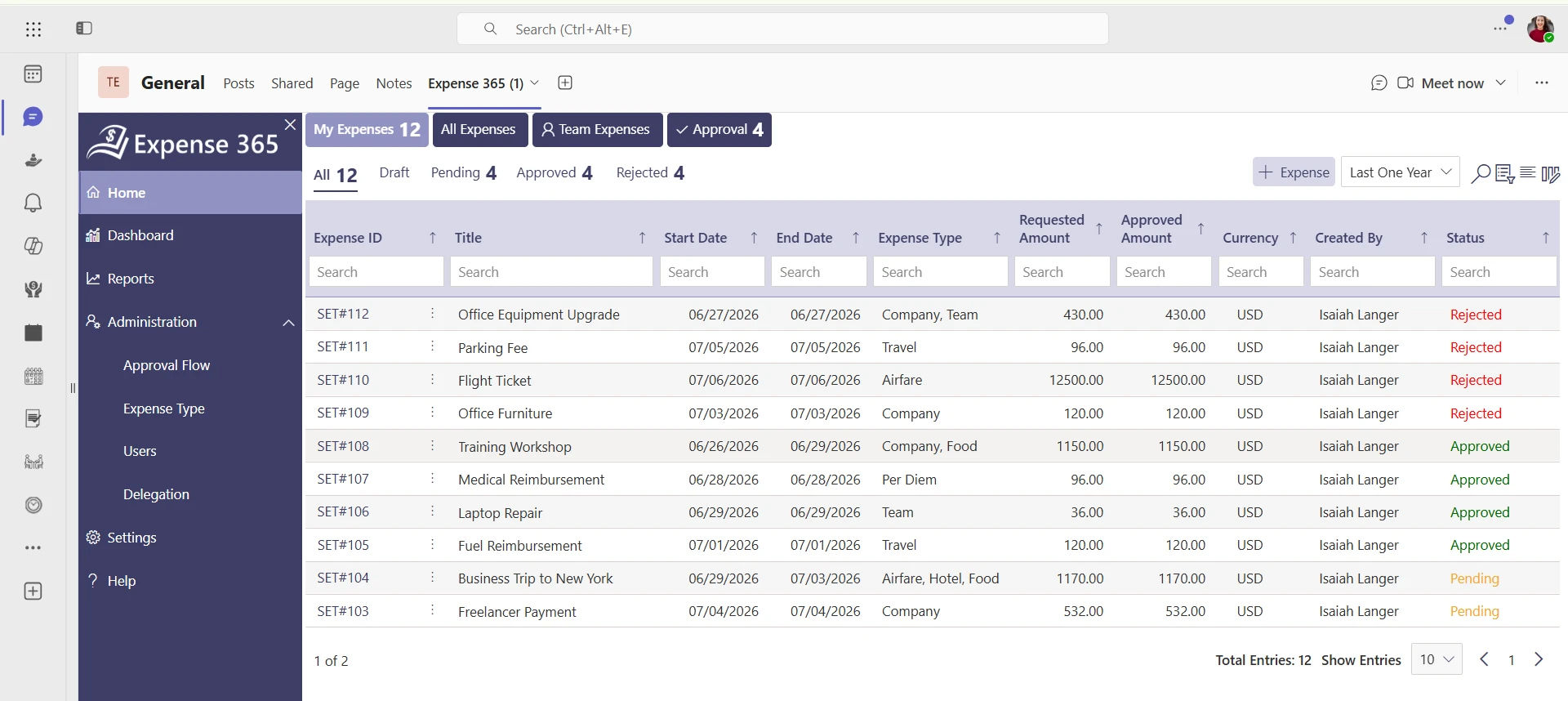Add a new tab to the channel

pyautogui.click(x=565, y=83)
